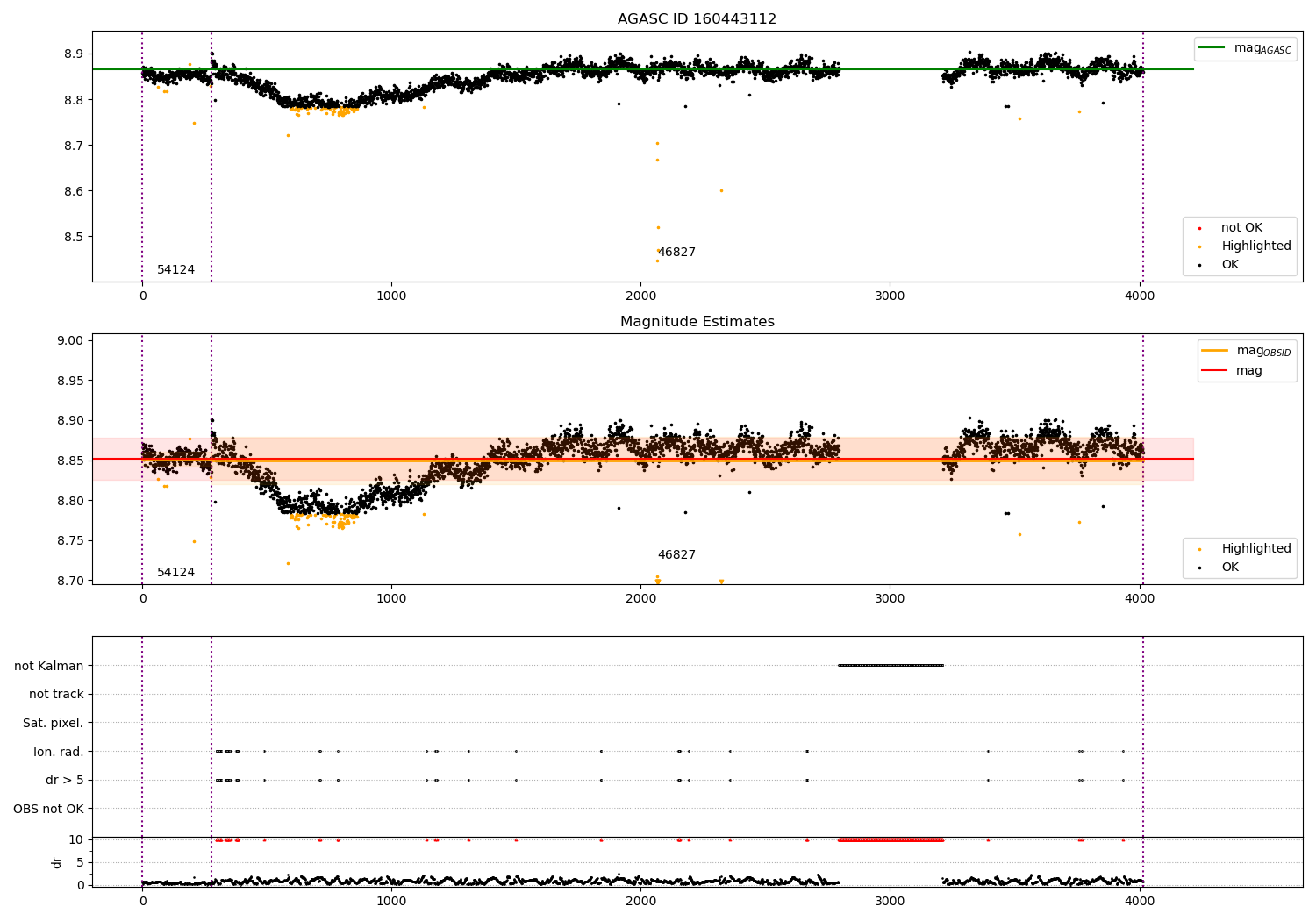Click the "Sat. pixel." row label

click(54, 723)
